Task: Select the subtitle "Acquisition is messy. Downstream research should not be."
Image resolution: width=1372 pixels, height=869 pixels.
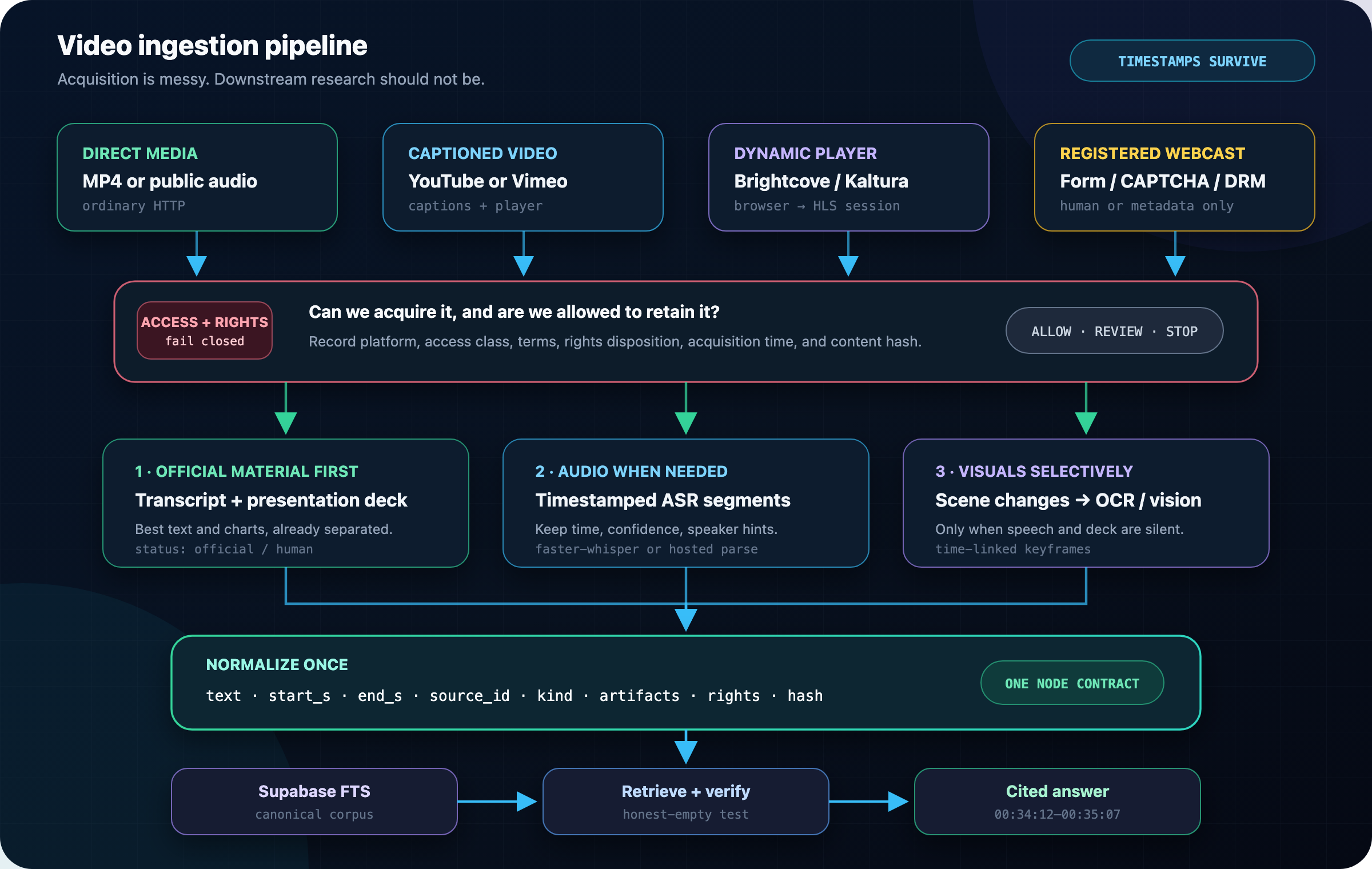Action: (271, 79)
